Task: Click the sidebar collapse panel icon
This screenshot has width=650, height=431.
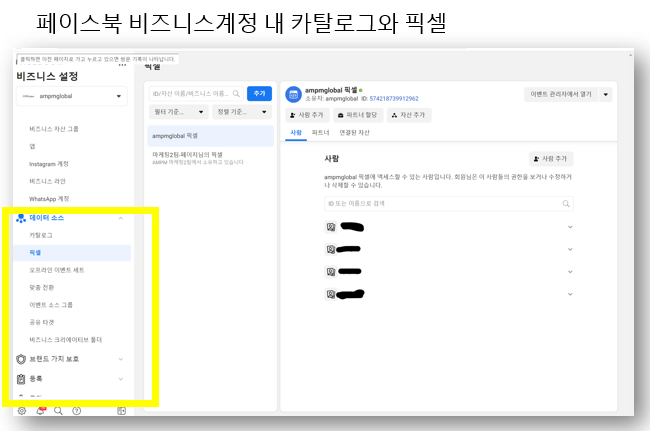Action: pyautogui.click(x=121, y=411)
